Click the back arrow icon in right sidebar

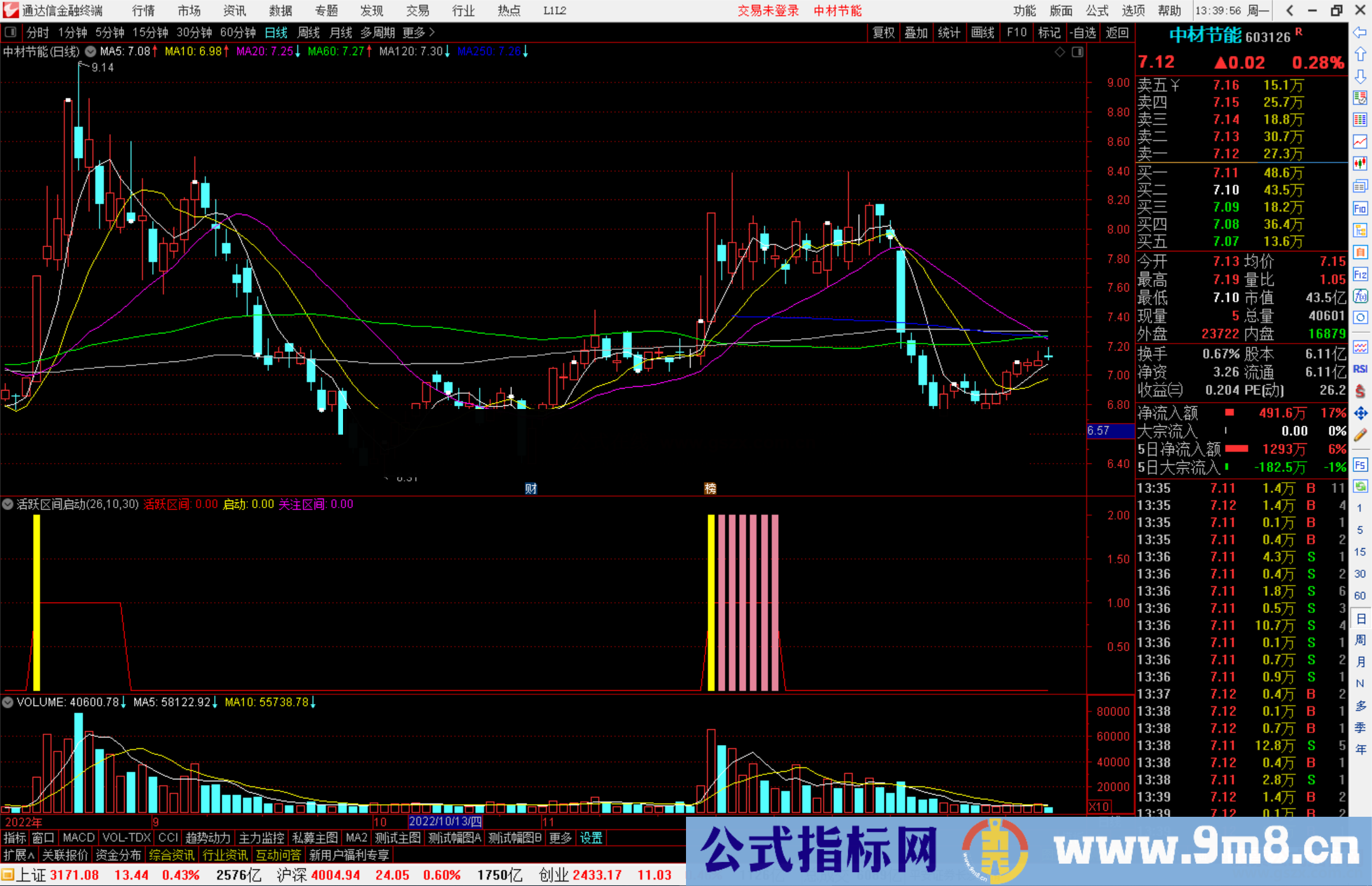click(1360, 32)
